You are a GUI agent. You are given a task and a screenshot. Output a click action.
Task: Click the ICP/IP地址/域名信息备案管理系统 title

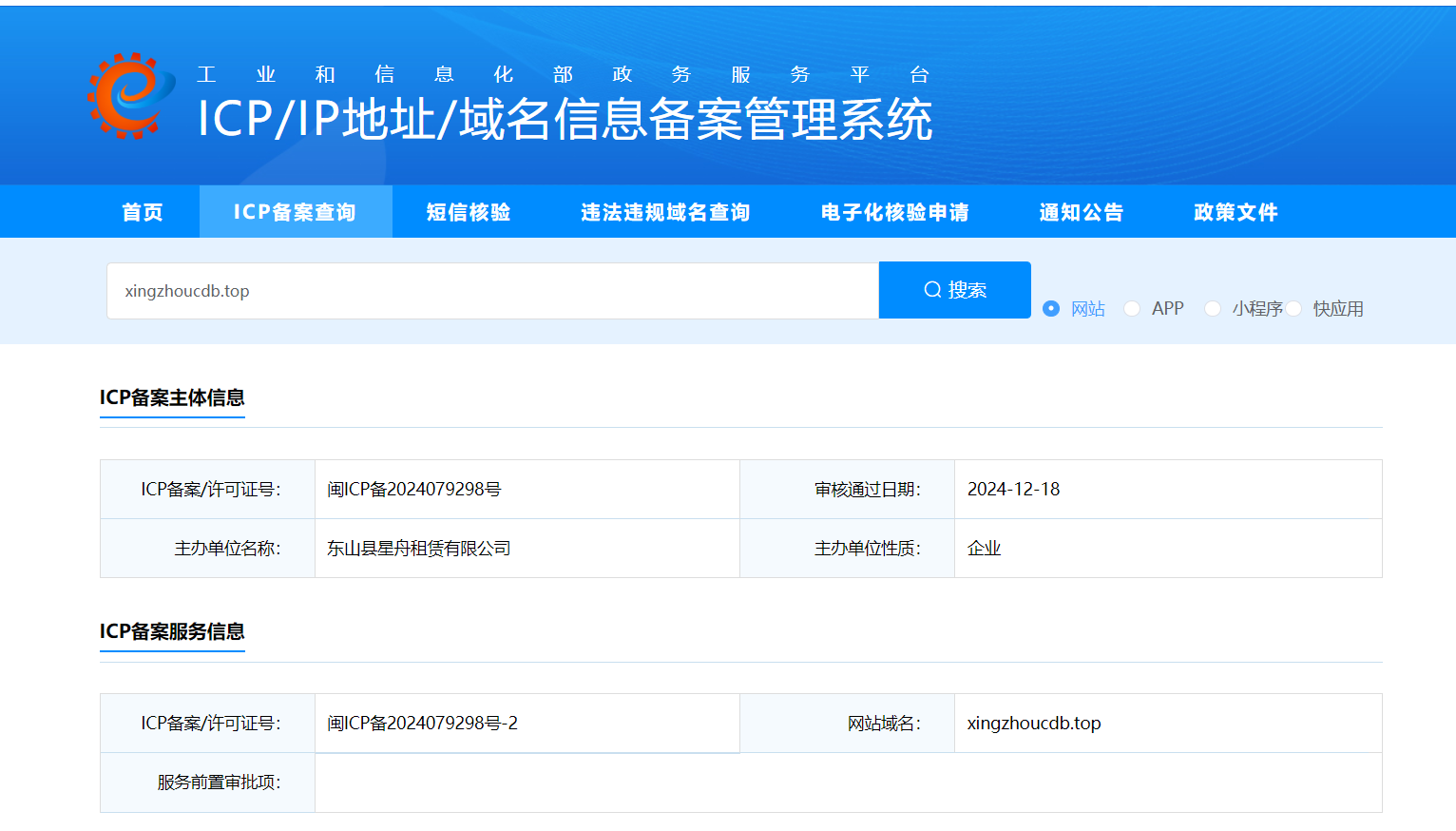565,120
